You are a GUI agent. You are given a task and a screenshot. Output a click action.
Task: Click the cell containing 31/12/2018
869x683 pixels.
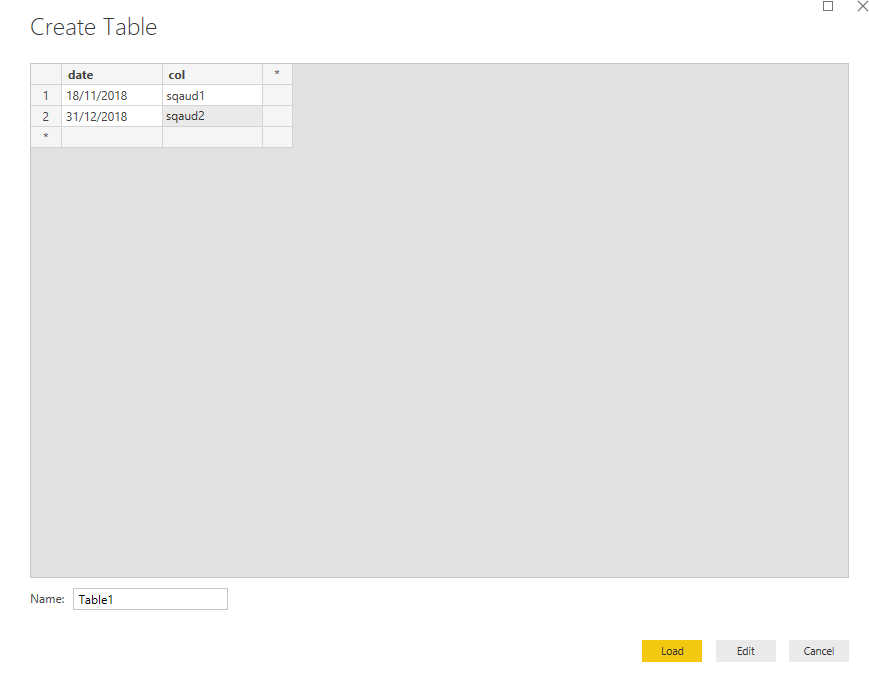pos(112,116)
